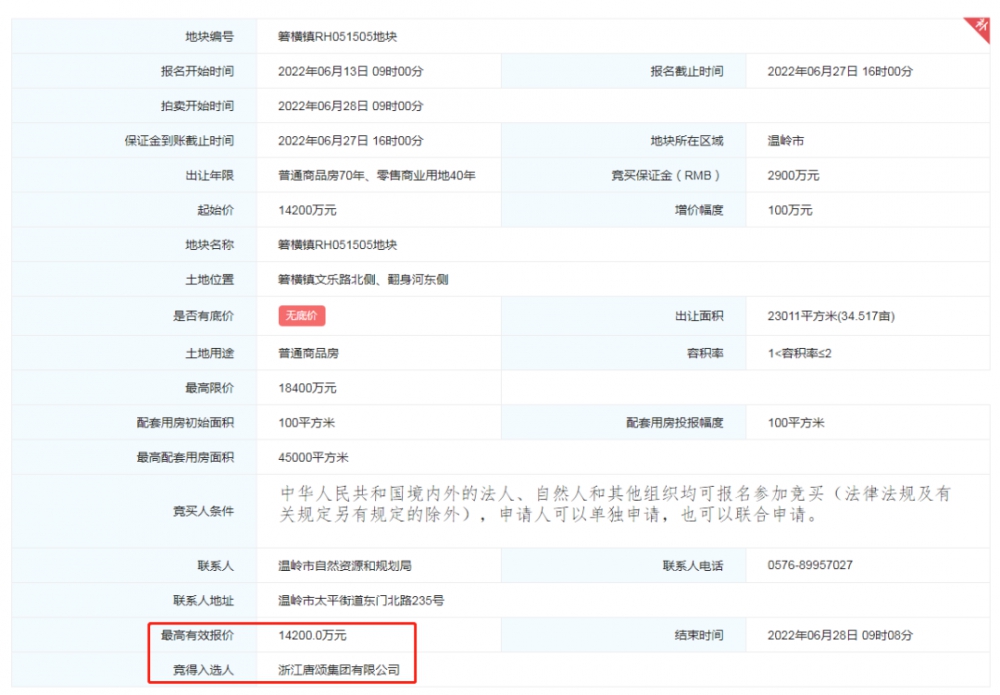The image size is (1000, 695).
Task: Click the 保证金到账截止时间 label
Action: click(179, 141)
